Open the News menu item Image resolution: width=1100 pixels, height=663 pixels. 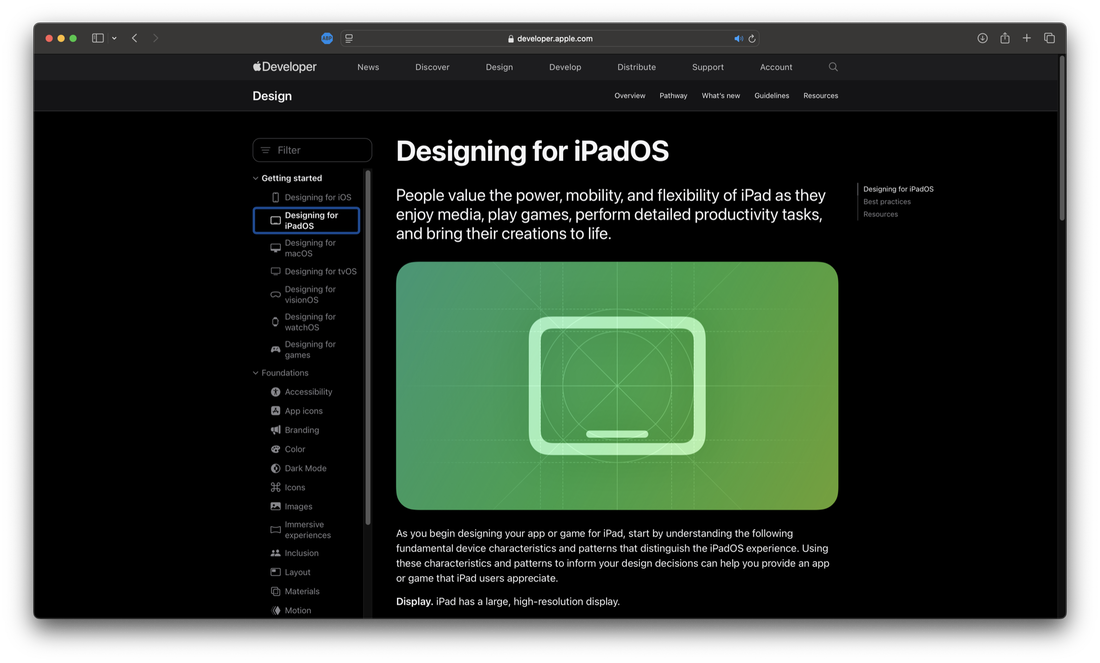tap(368, 67)
